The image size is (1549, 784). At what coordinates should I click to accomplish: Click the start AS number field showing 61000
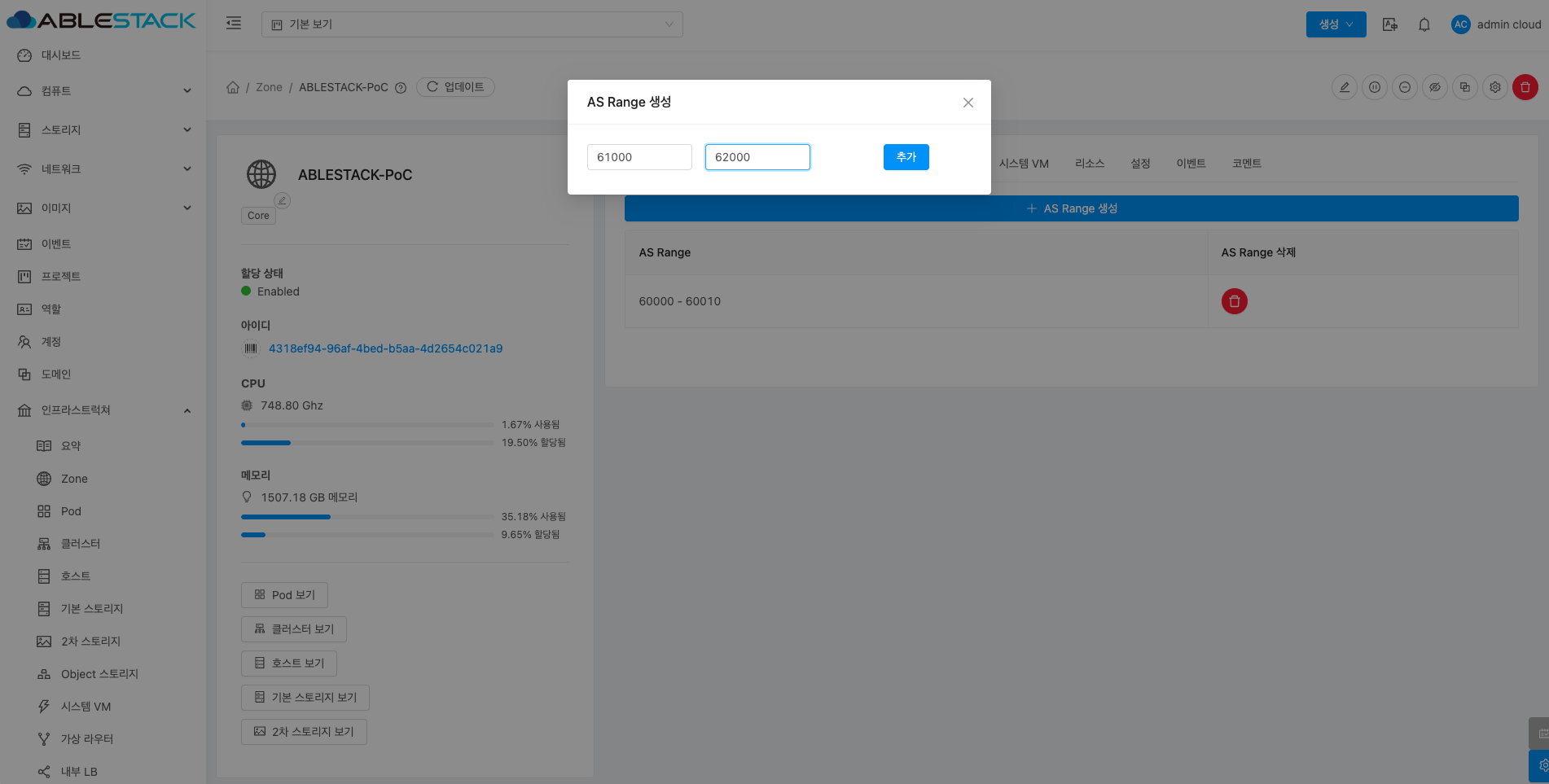(x=639, y=157)
